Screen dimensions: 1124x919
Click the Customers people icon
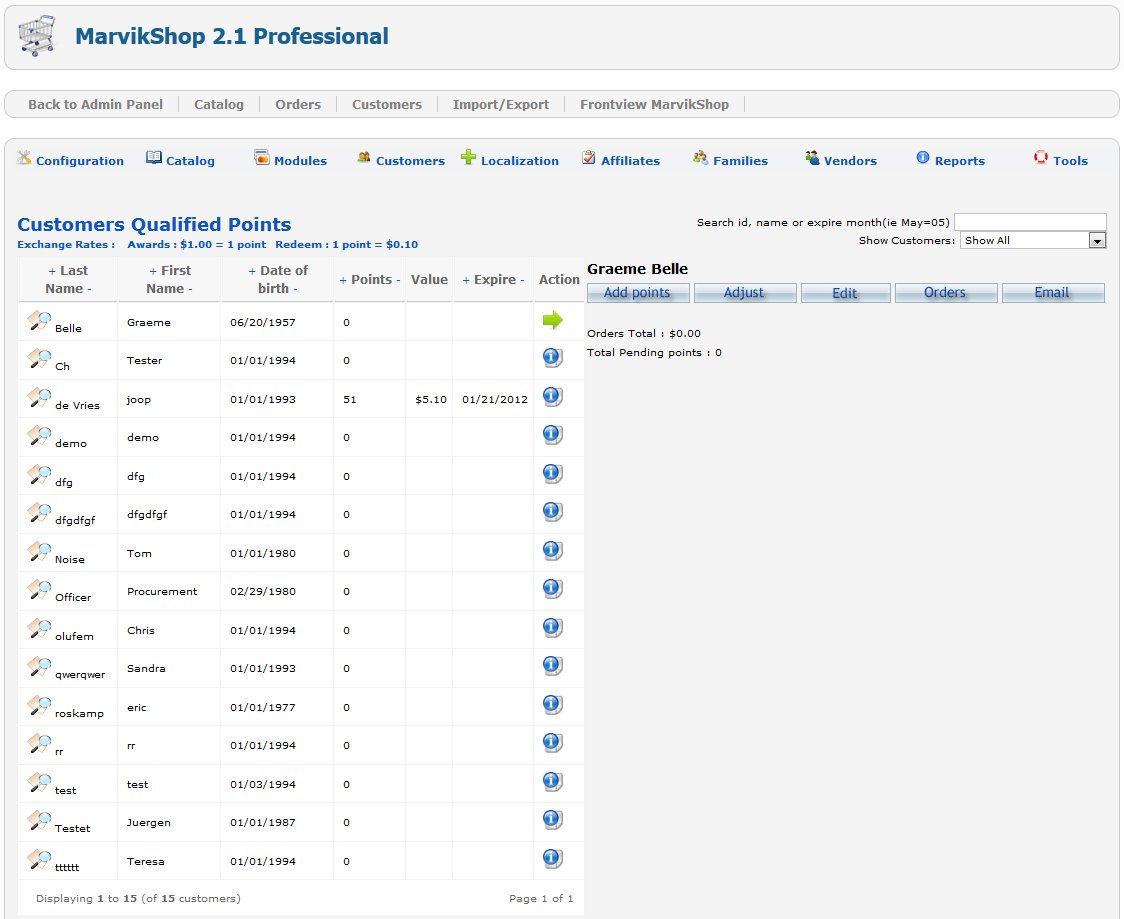(x=364, y=158)
